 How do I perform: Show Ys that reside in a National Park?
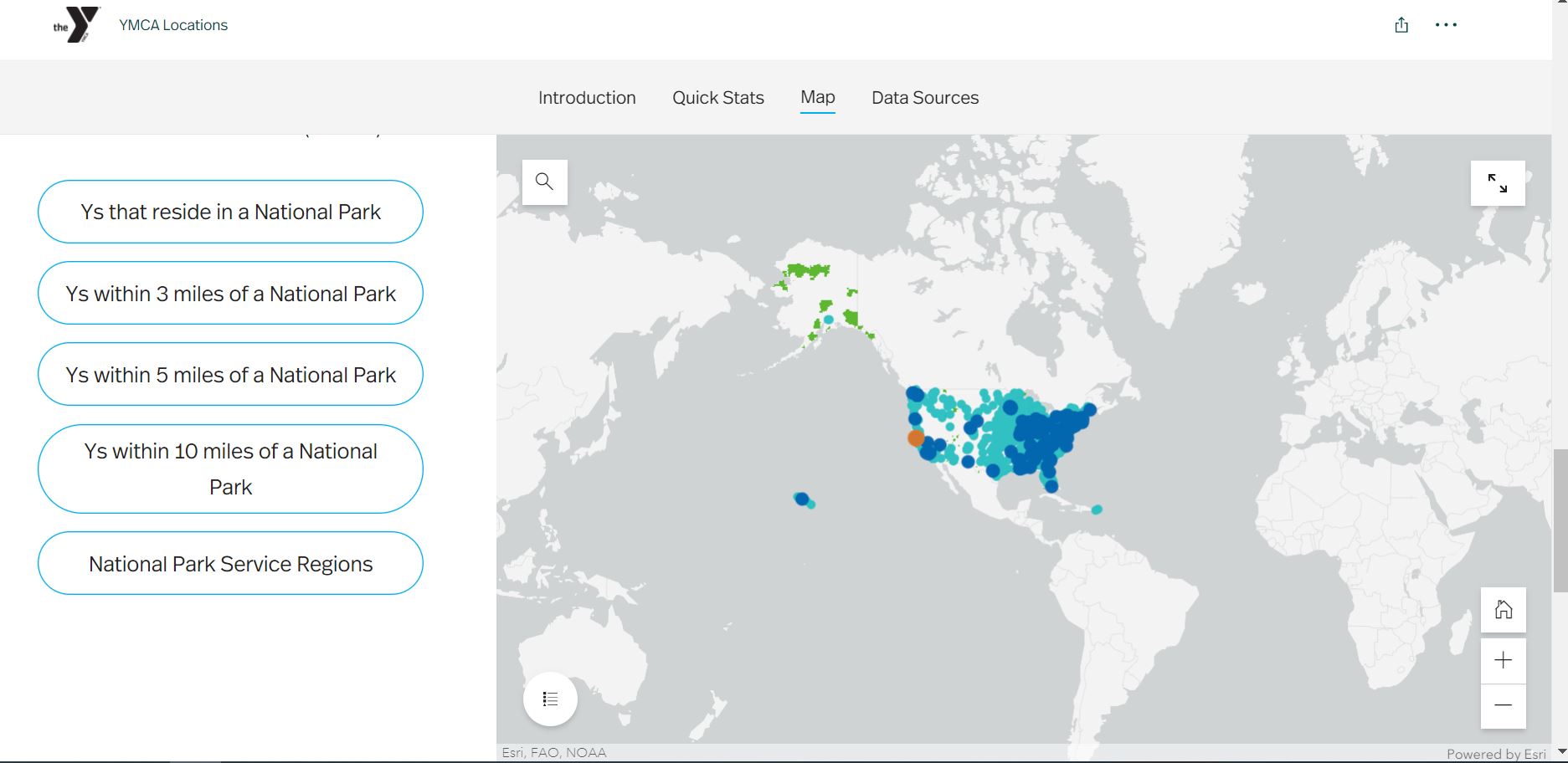pyautogui.click(x=230, y=212)
